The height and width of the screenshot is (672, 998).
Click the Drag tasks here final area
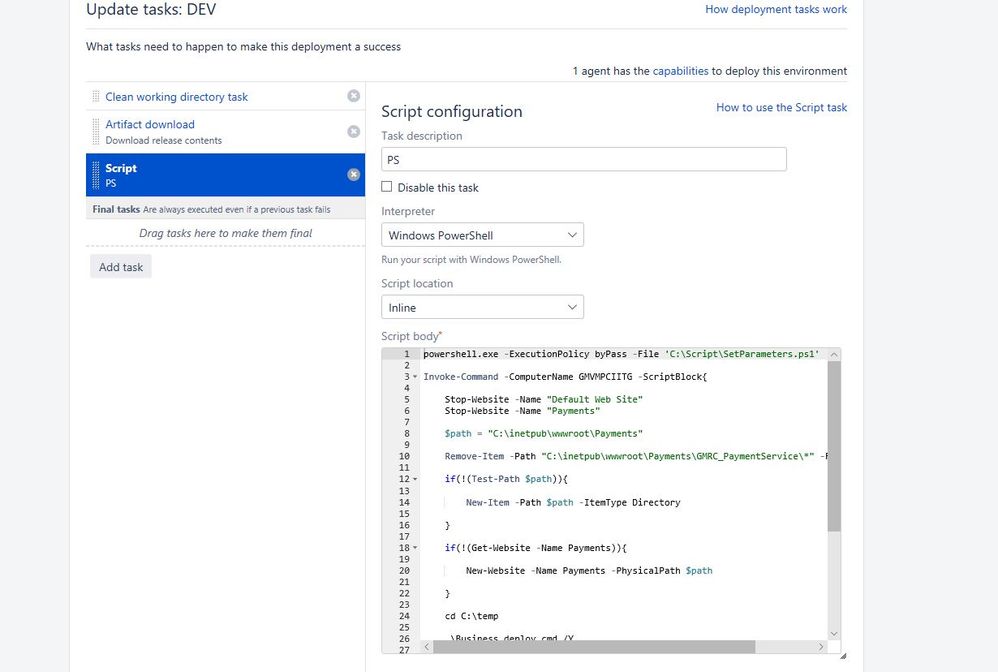click(225, 234)
